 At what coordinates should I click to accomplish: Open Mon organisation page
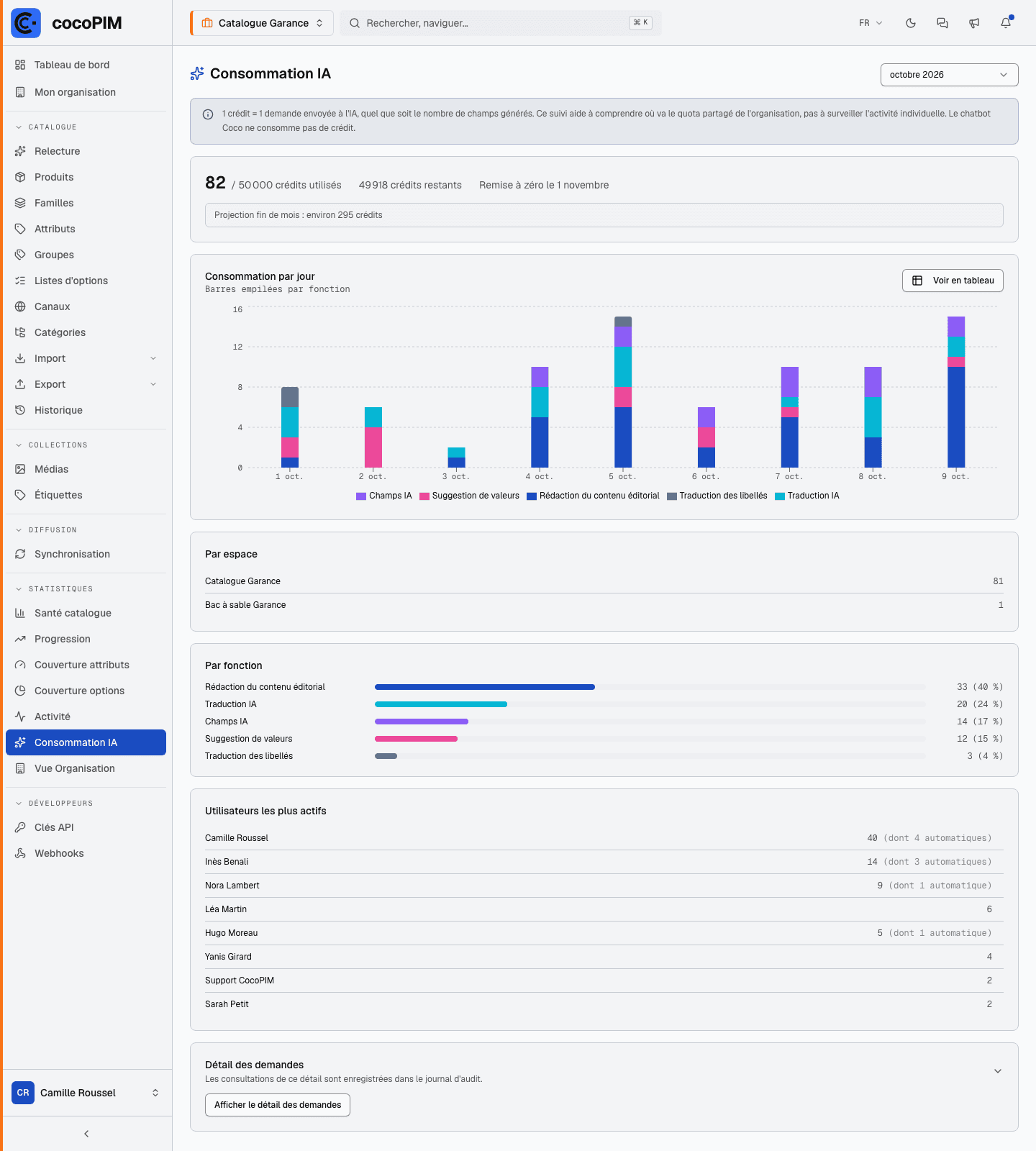tap(86, 92)
